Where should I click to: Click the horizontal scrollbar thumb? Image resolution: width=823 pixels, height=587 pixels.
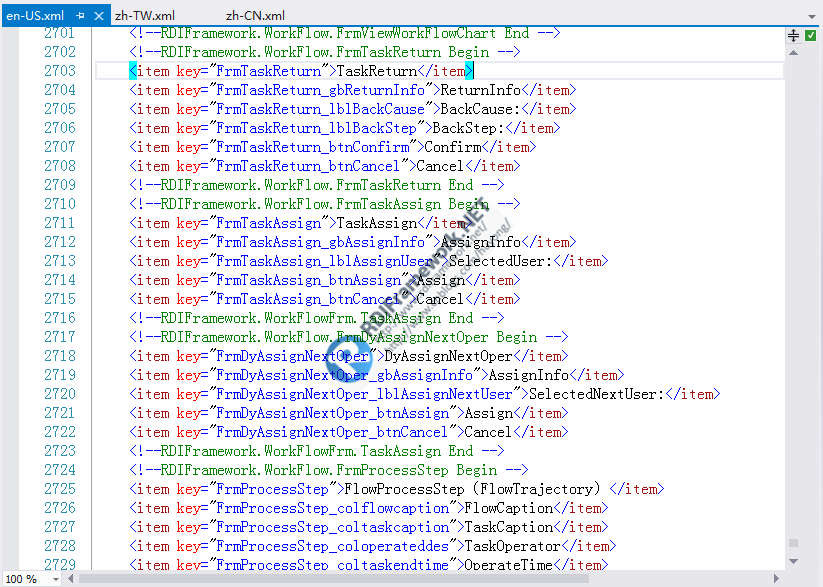(334, 579)
